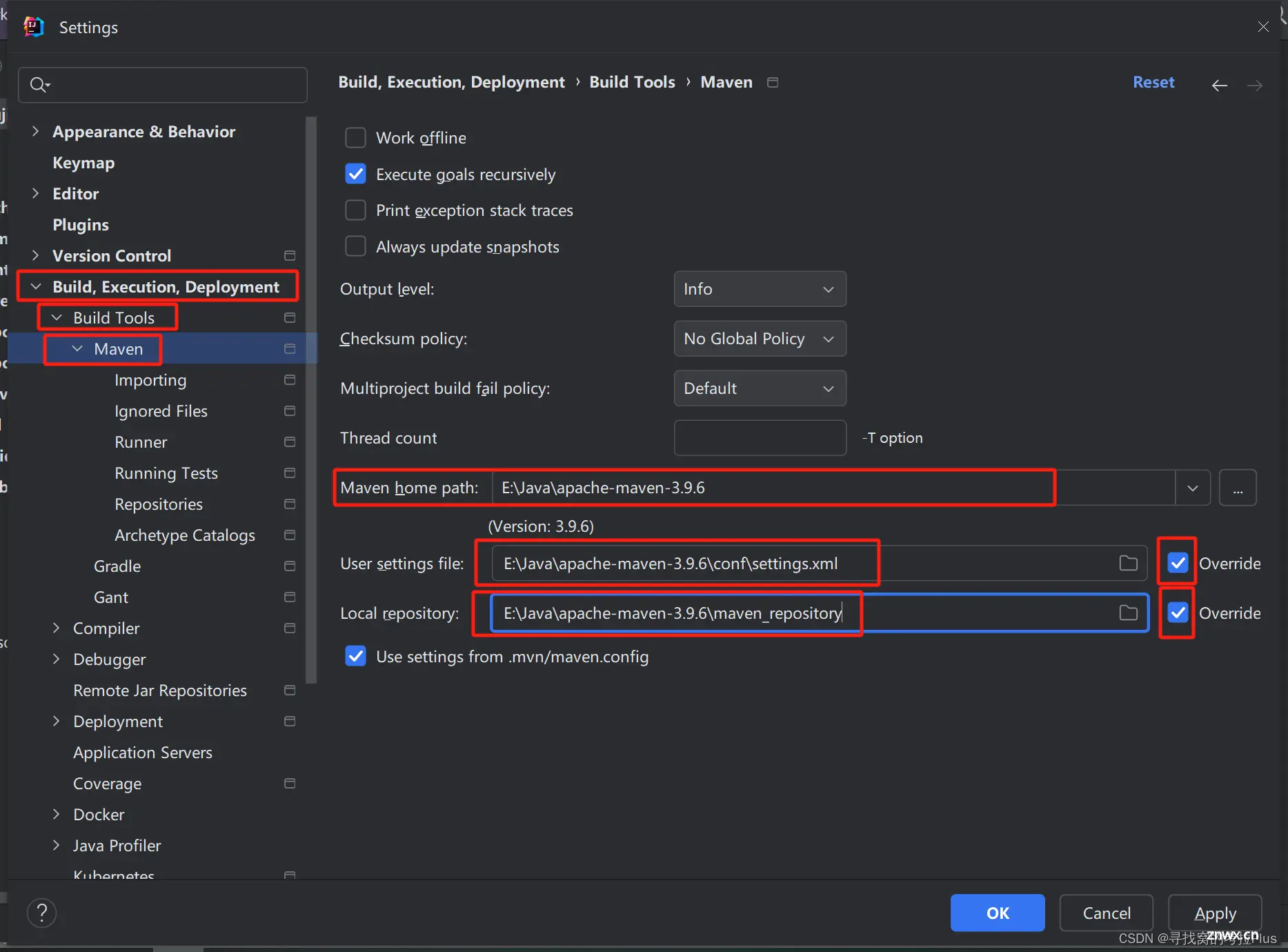Image resolution: width=1288 pixels, height=952 pixels.
Task: Click the settings search field
Action: point(163,85)
